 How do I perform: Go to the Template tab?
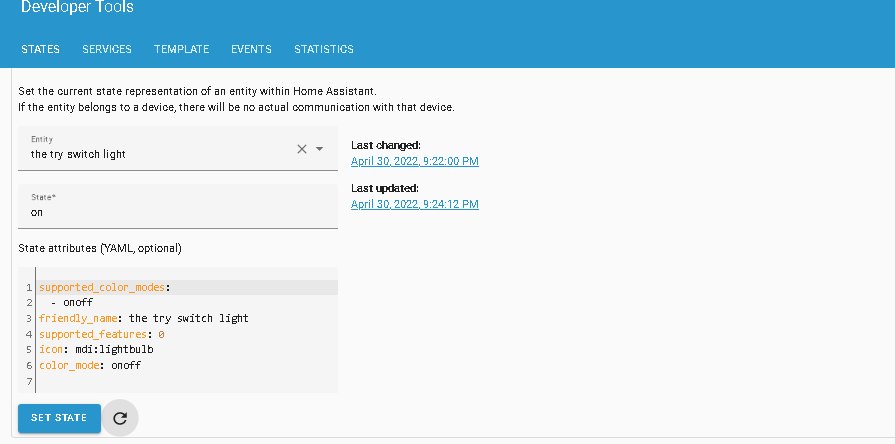pyautogui.click(x=181, y=49)
